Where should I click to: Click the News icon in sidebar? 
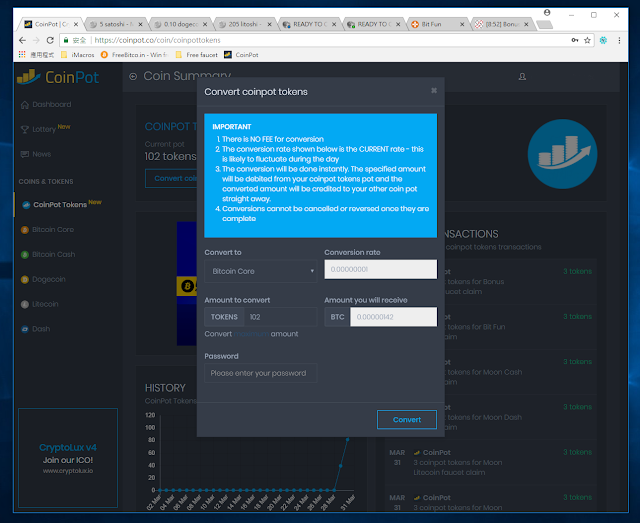point(25,154)
